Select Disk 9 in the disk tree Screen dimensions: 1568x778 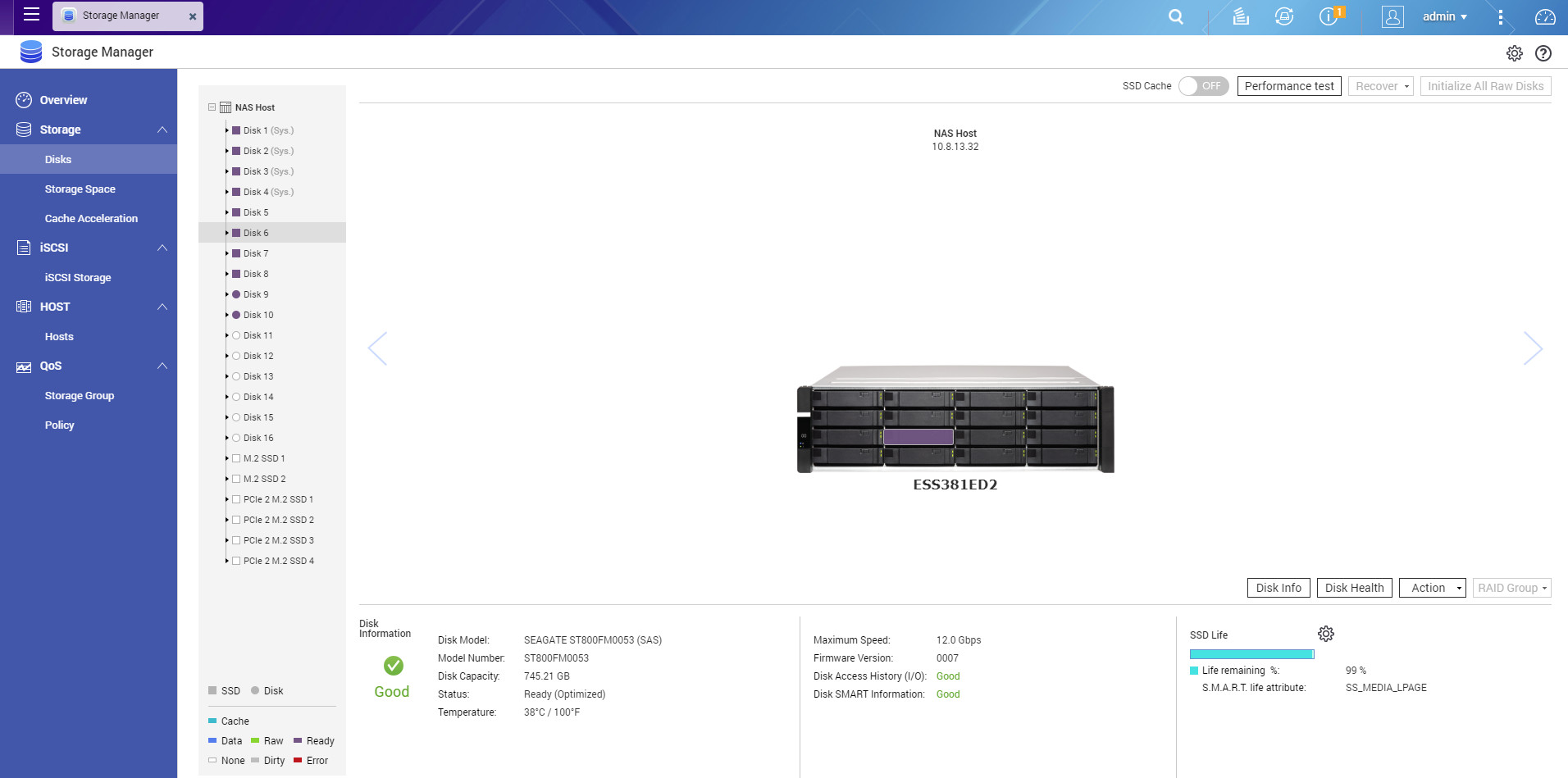tap(256, 294)
